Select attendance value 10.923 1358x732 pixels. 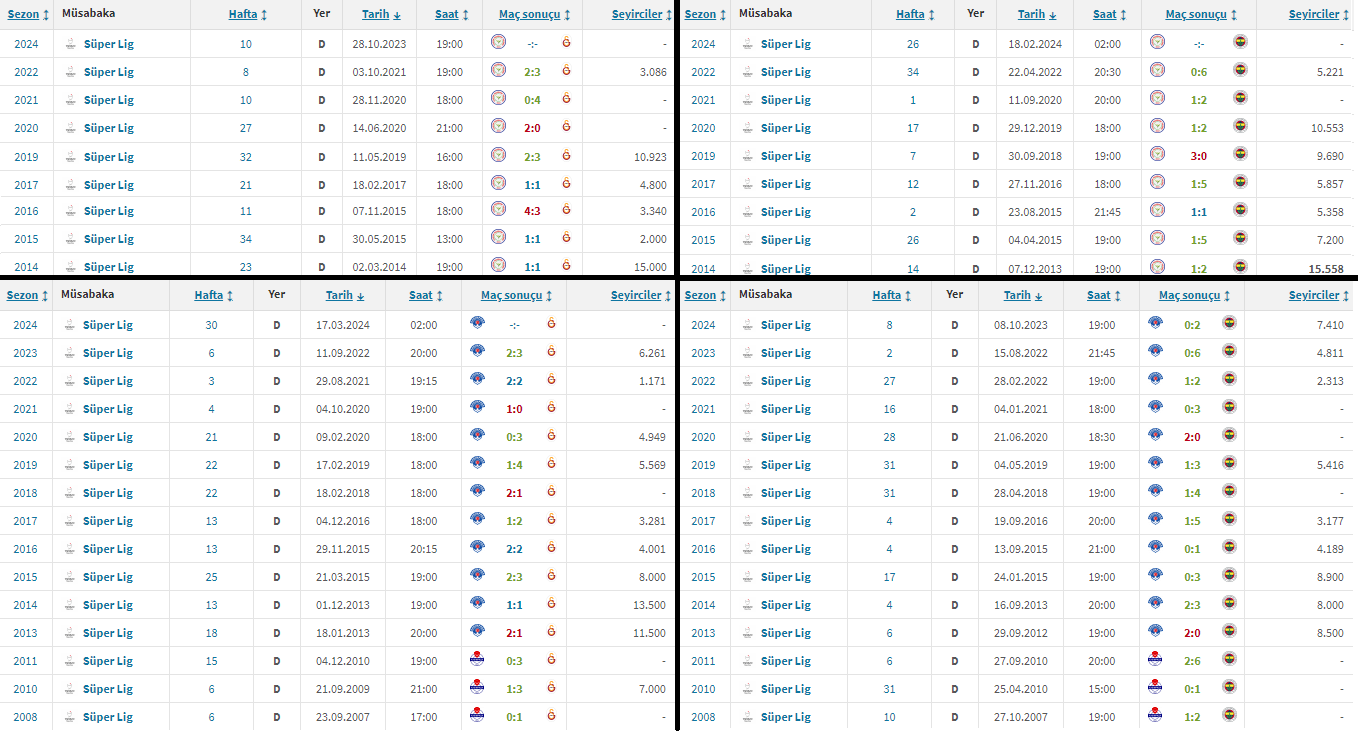tap(650, 157)
